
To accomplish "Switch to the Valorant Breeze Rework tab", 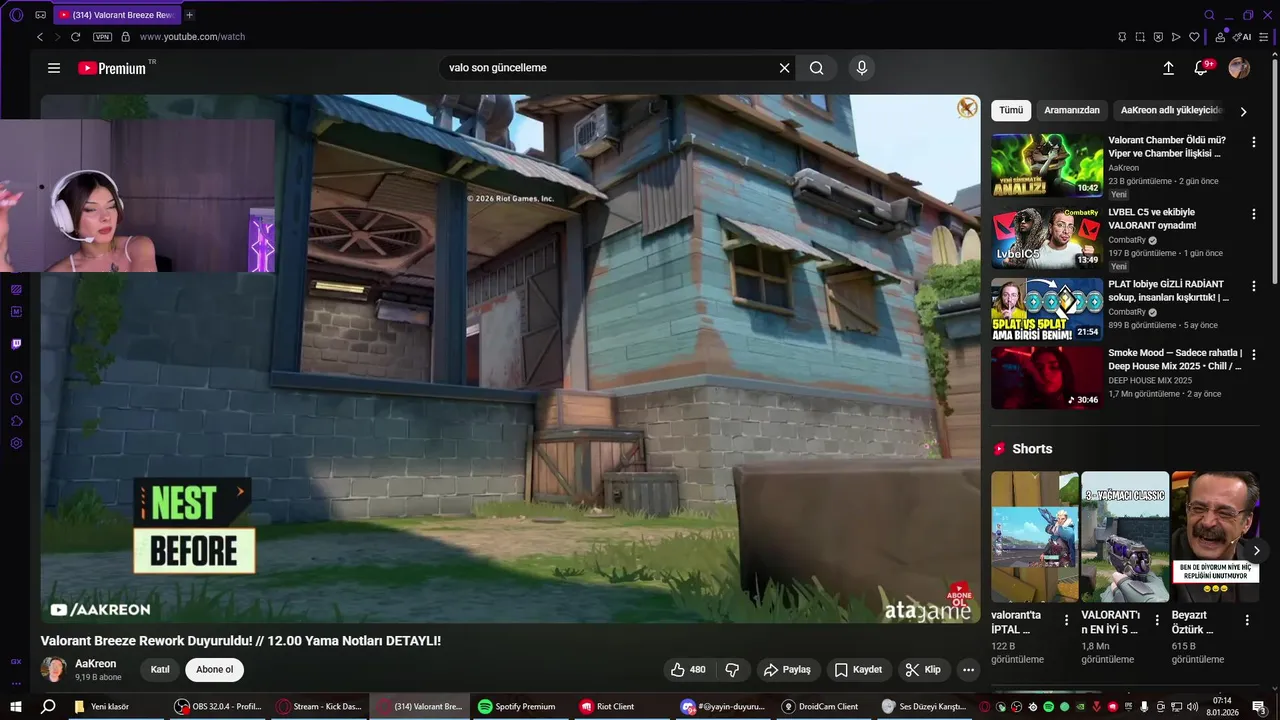I will [115, 15].
